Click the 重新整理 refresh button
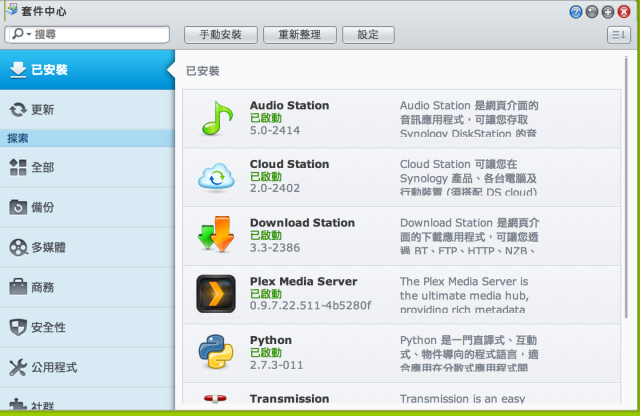This screenshot has width=640, height=416. click(x=300, y=35)
